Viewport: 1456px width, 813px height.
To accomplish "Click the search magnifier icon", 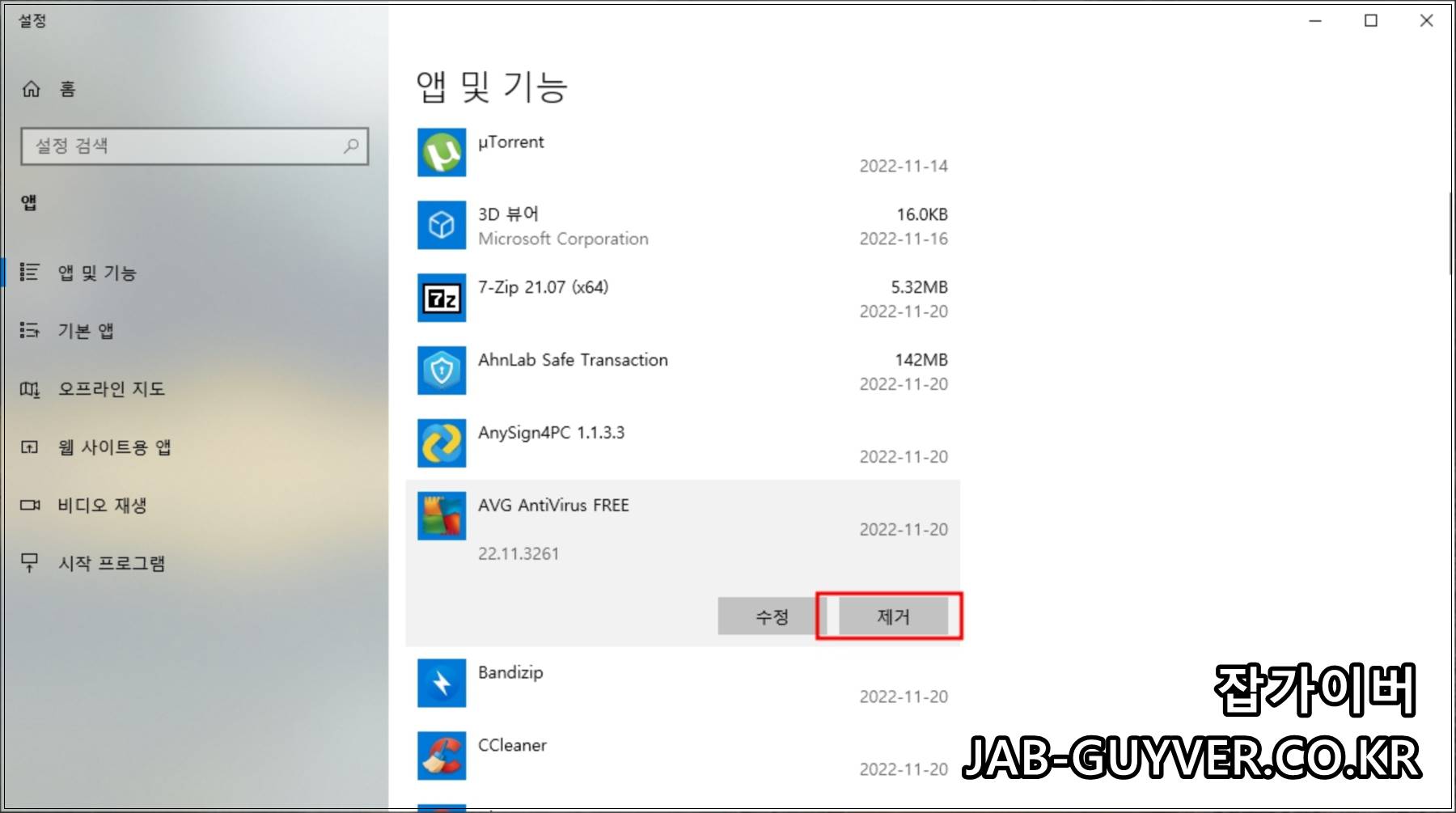I will (x=351, y=146).
